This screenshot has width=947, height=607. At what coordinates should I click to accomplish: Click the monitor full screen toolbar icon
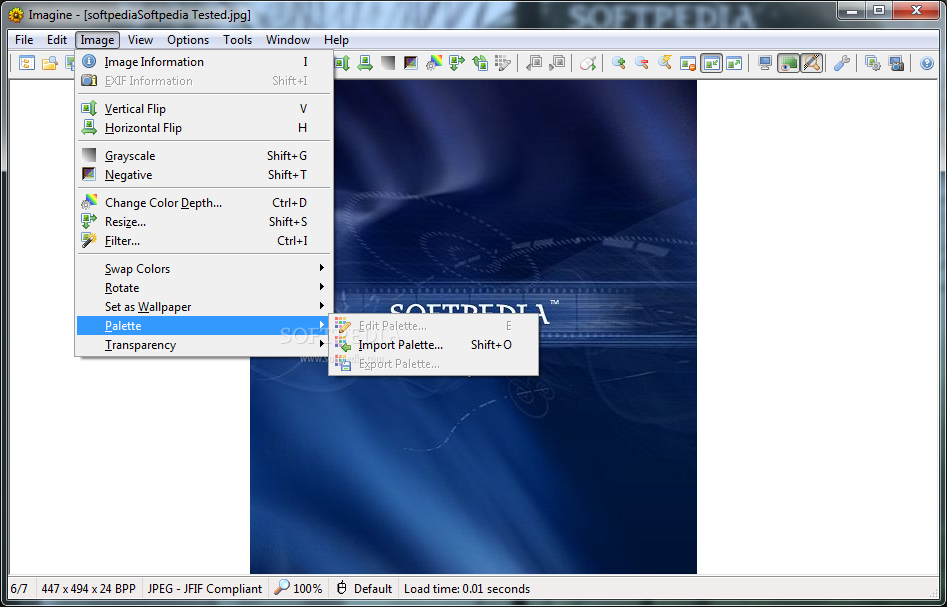(765, 63)
